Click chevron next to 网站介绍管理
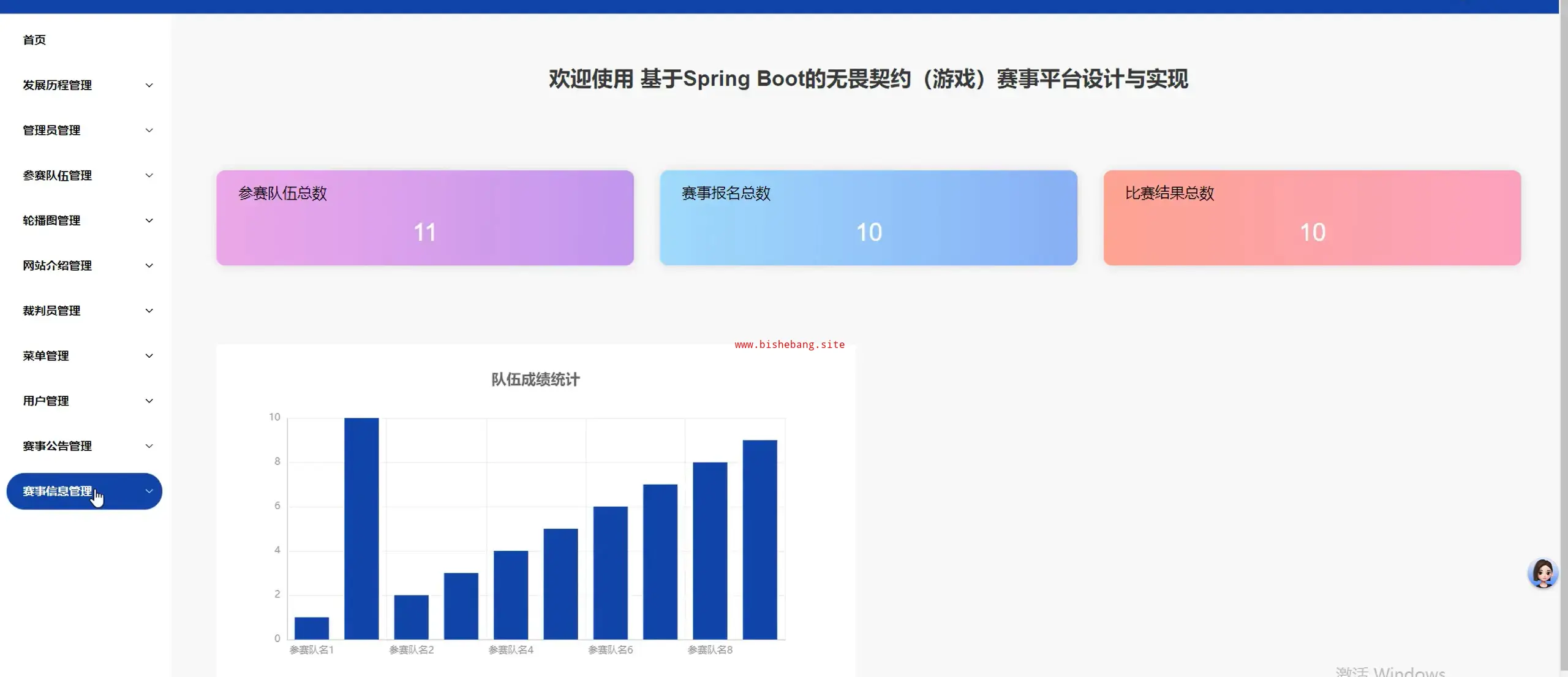This screenshot has width=1568, height=677. [149, 265]
